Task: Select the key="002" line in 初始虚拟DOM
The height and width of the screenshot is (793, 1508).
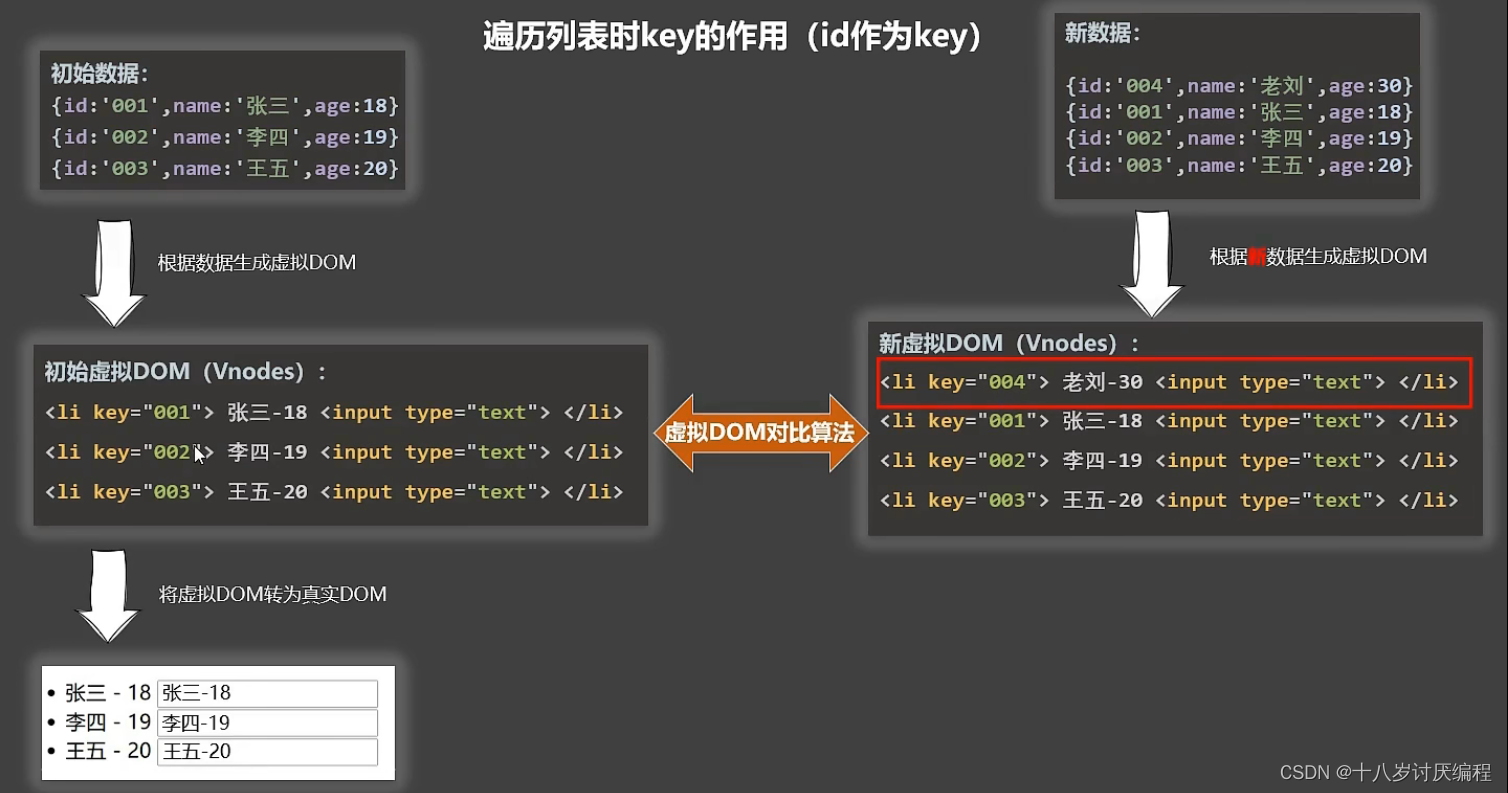Action: point(334,452)
